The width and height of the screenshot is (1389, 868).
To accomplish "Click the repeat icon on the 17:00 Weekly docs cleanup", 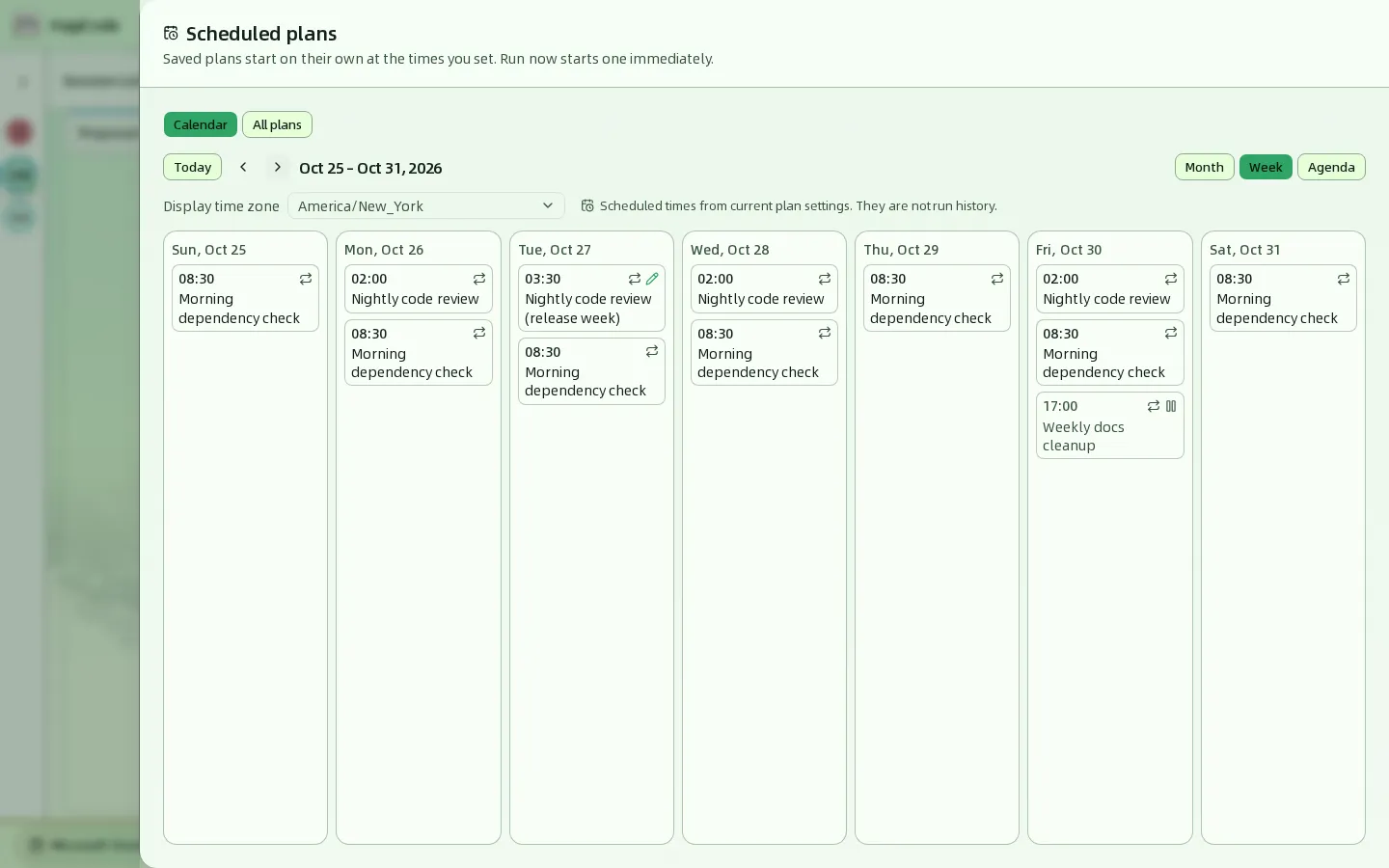I will tap(1154, 406).
